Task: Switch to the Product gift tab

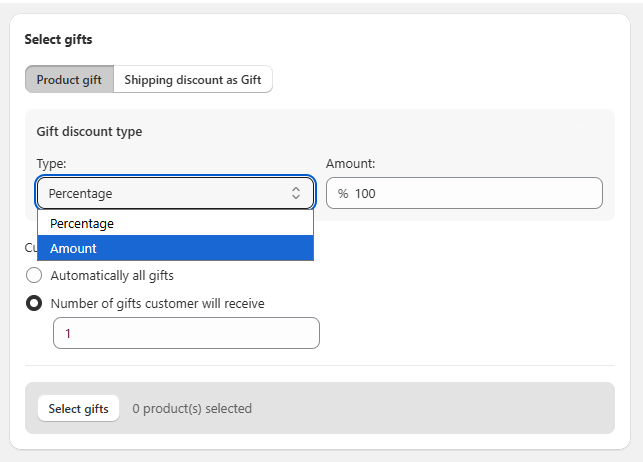Action: [69, 80]
